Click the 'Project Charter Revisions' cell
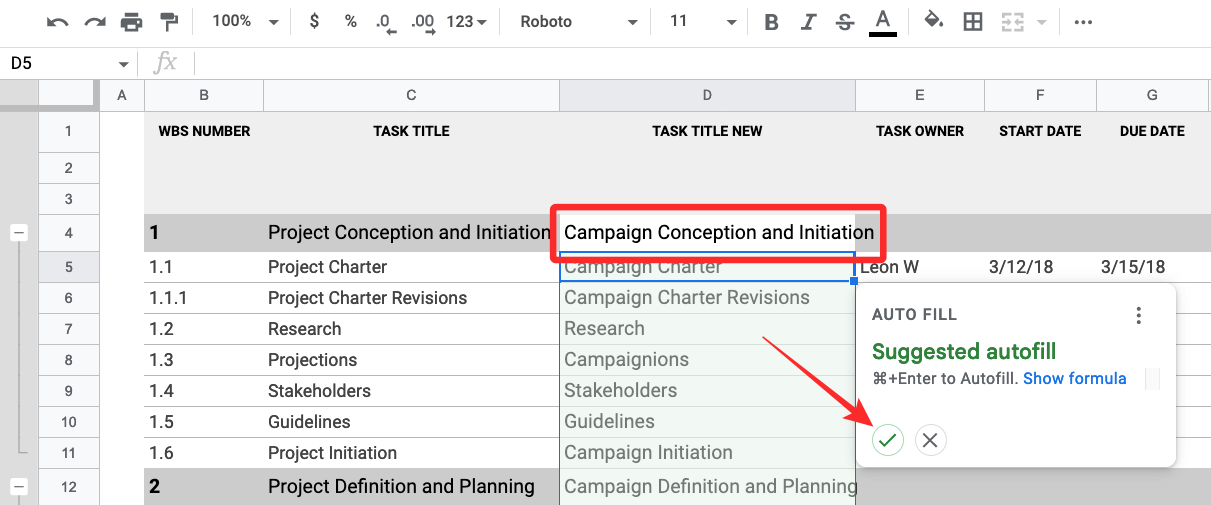1211x505 pixels. click(411, 298)
